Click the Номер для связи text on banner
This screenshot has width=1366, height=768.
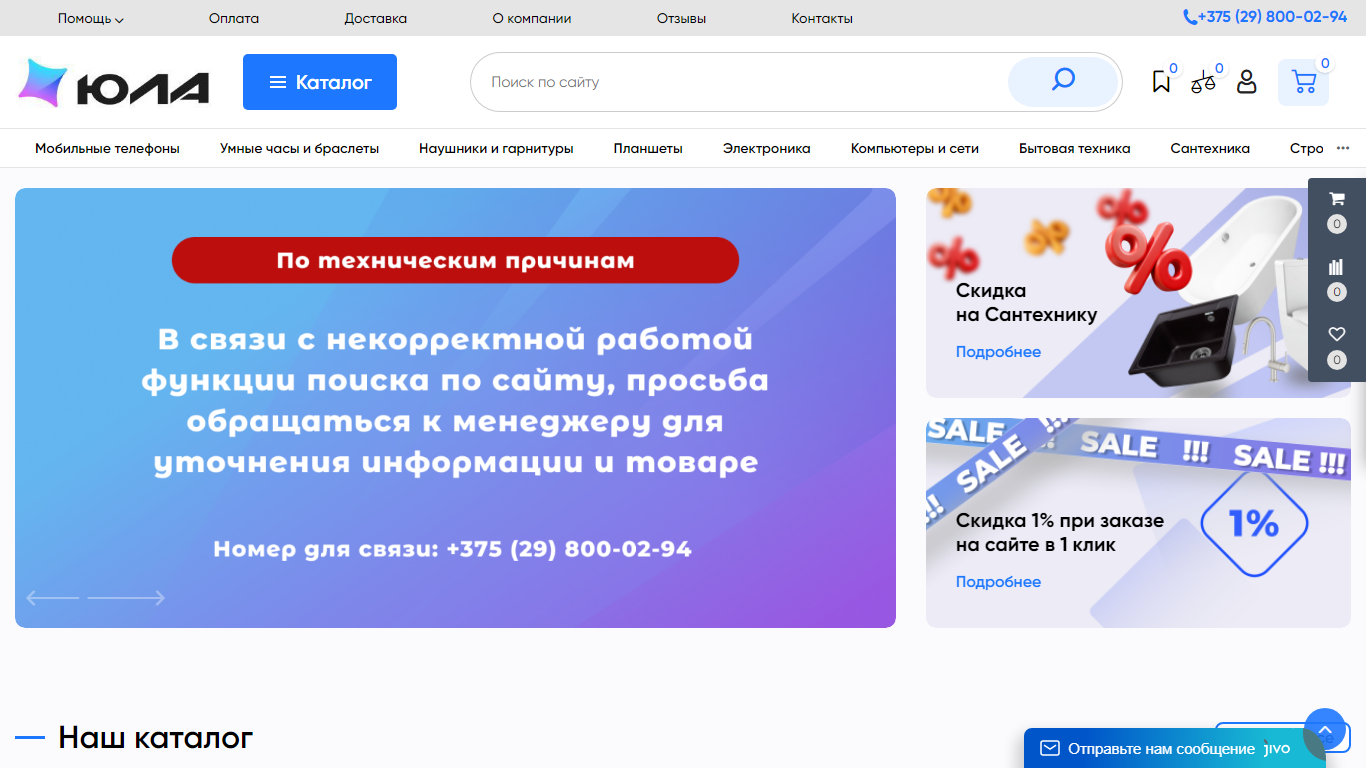coord(452,549)
